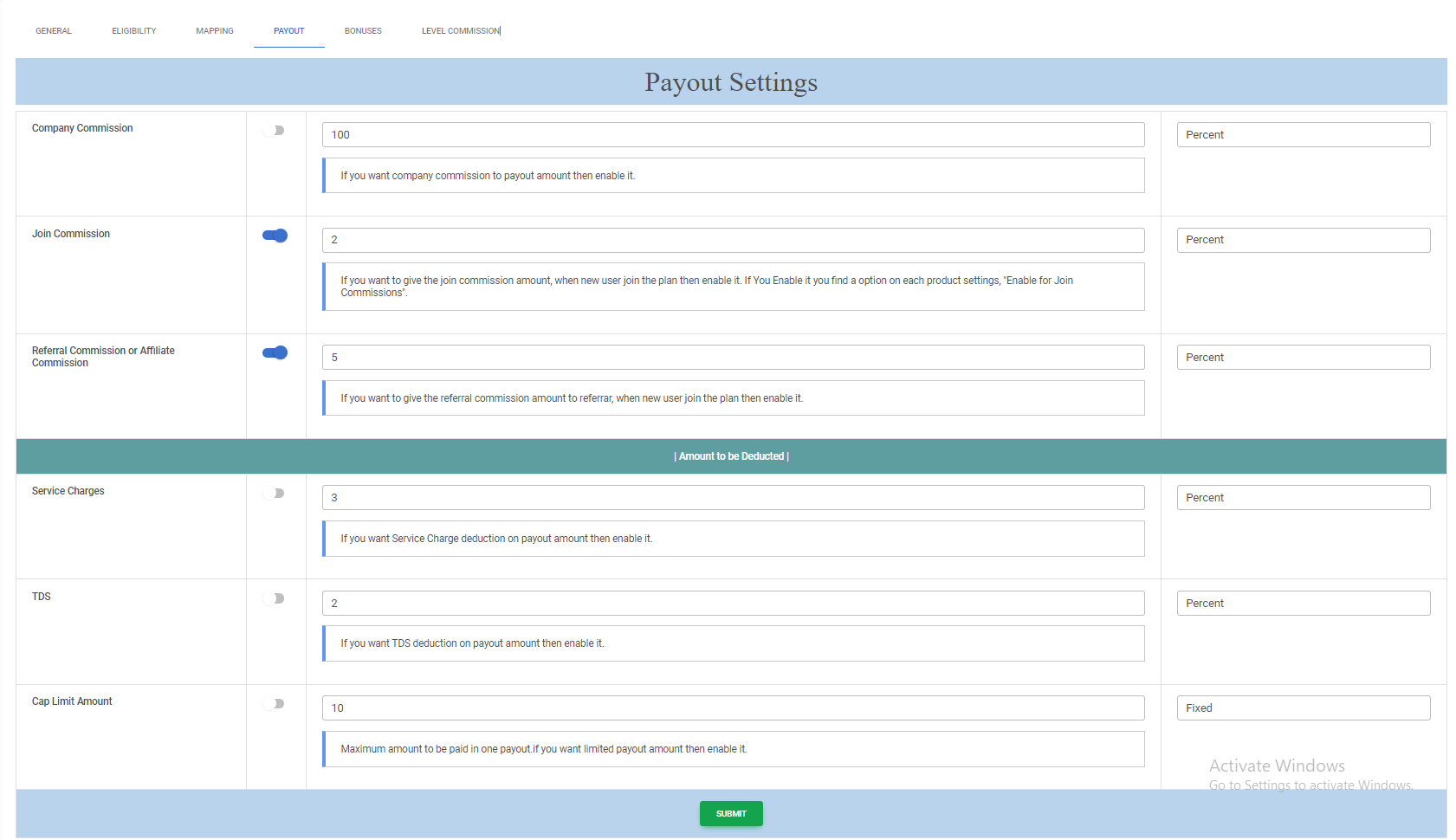Enable the Service Charges toggle
The height and width of the screenshot is (840, 1456).
[275, 493]
